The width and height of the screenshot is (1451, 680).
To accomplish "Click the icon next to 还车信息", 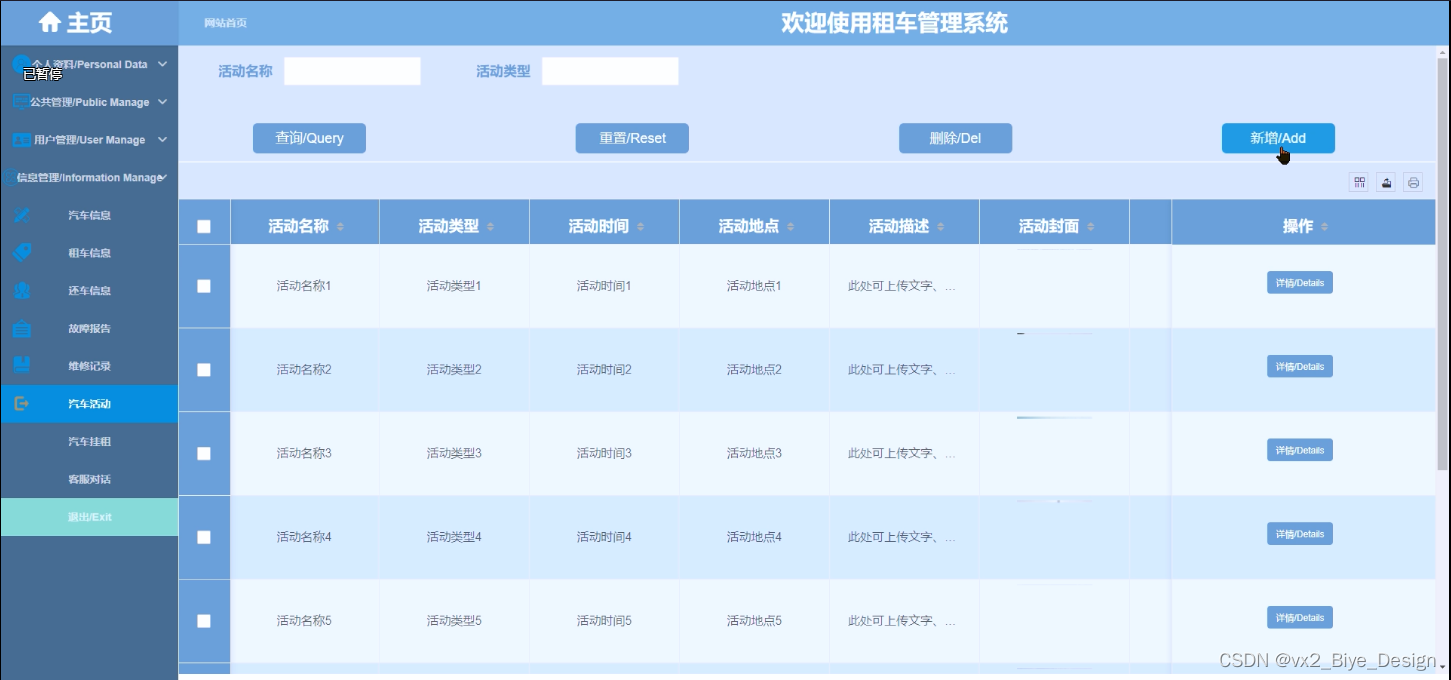I will click(22, 291).
